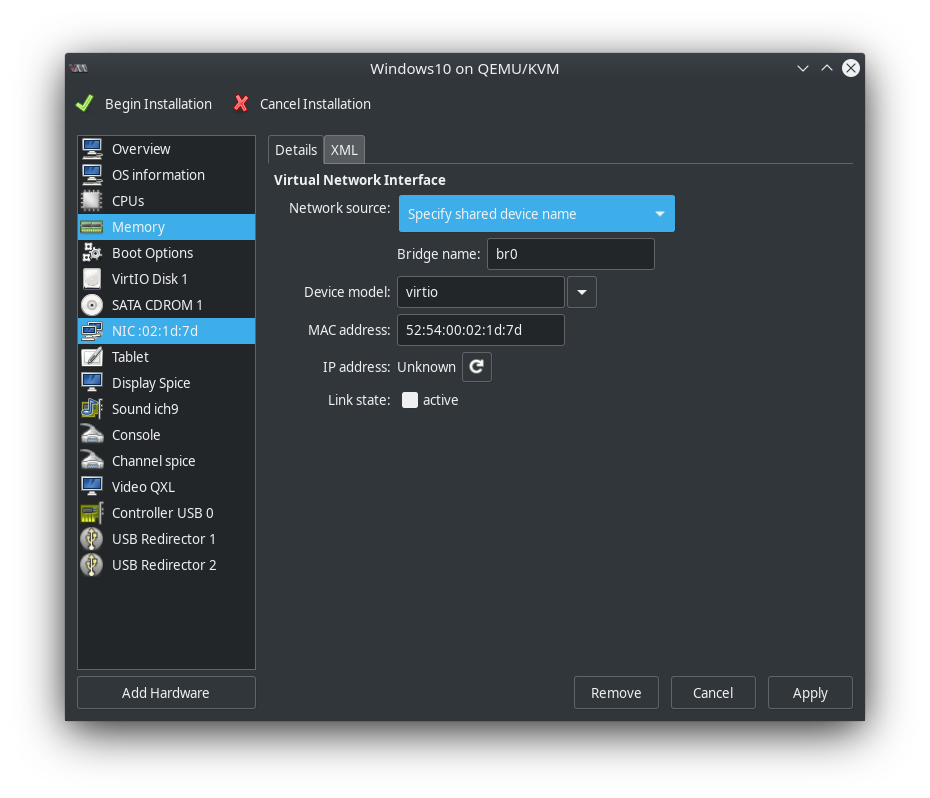Select the Controller USB 0 card icon
This screenshot has width=930, height=798.
(x=92, y=513)
